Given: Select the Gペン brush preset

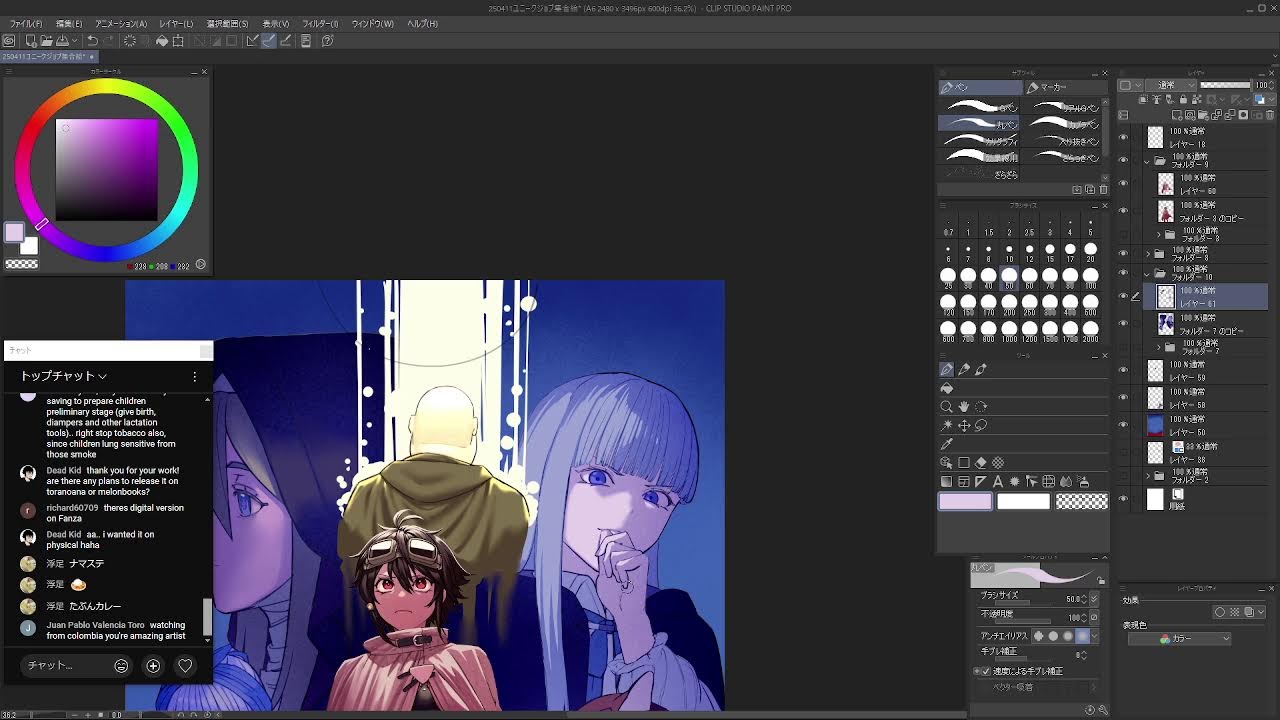Looking at the screenshot, I should 980,107.
